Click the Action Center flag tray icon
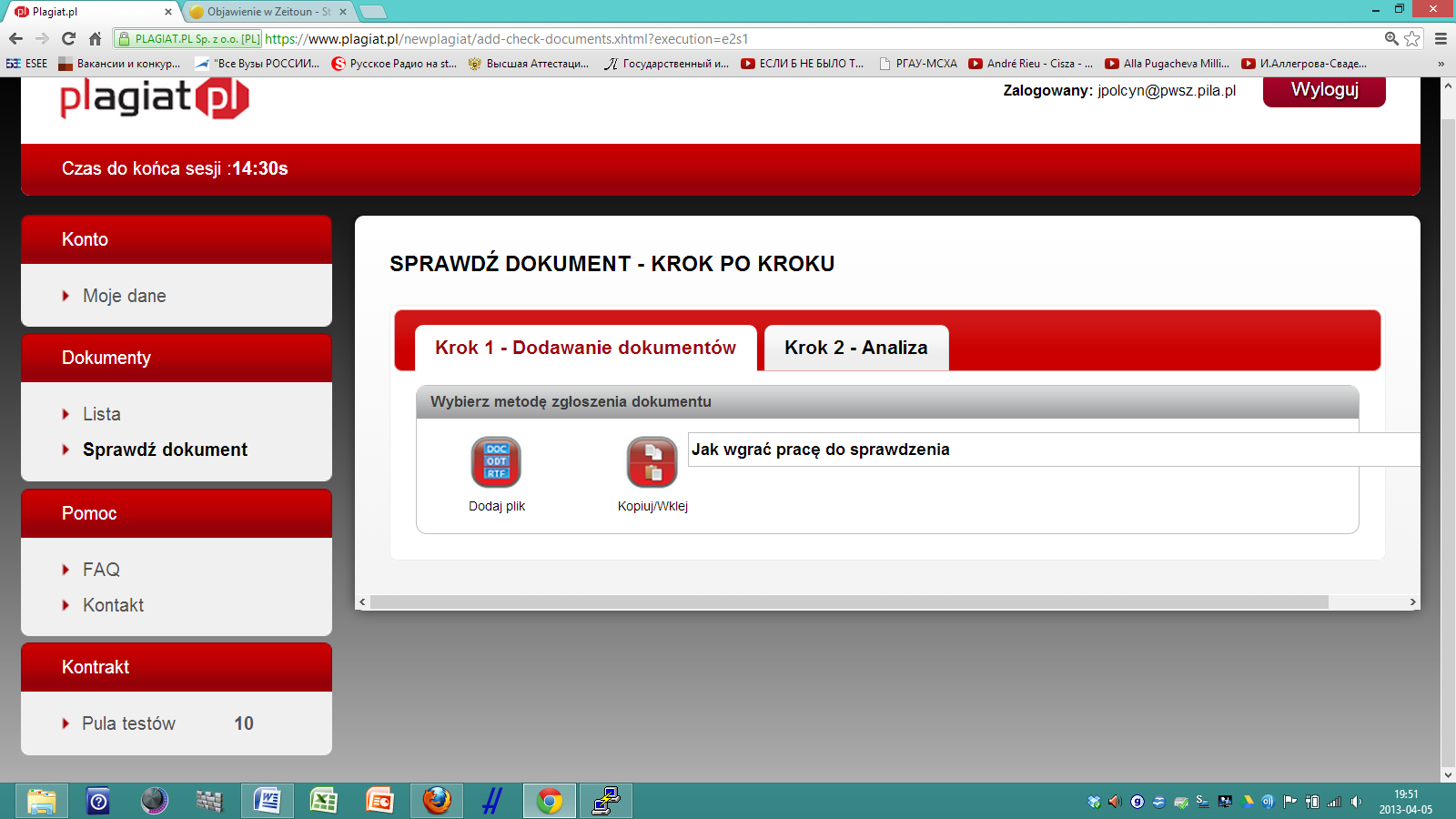 click(x=1290, y=802)
